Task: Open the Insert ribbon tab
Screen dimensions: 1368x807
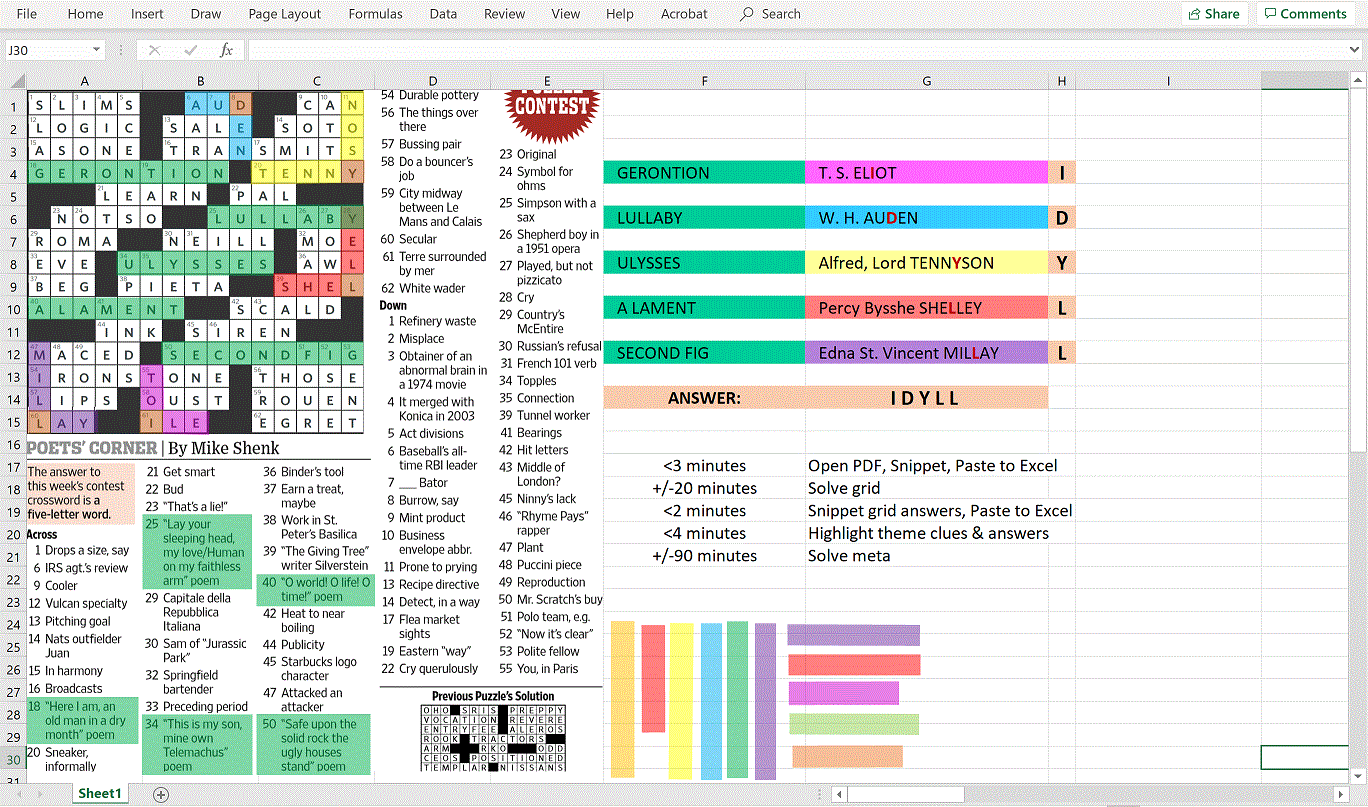Action: 147,14
